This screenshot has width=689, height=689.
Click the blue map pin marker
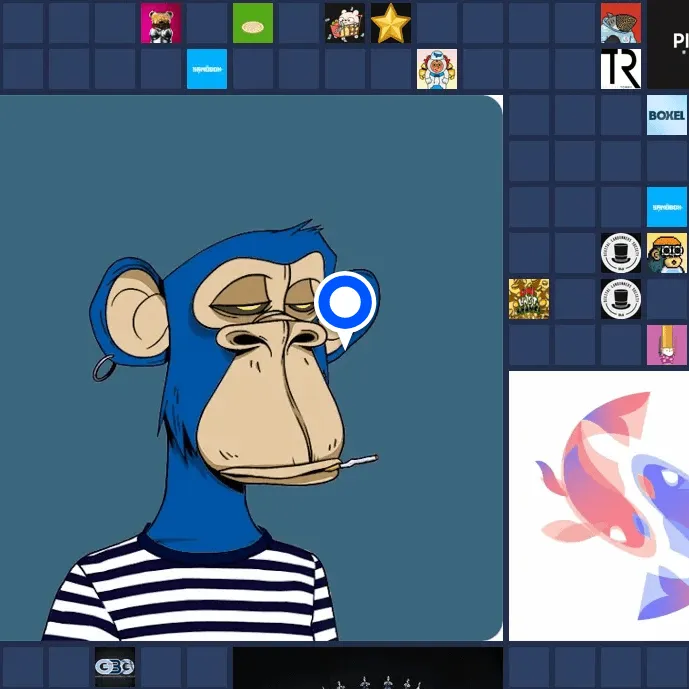coord(345,309)
